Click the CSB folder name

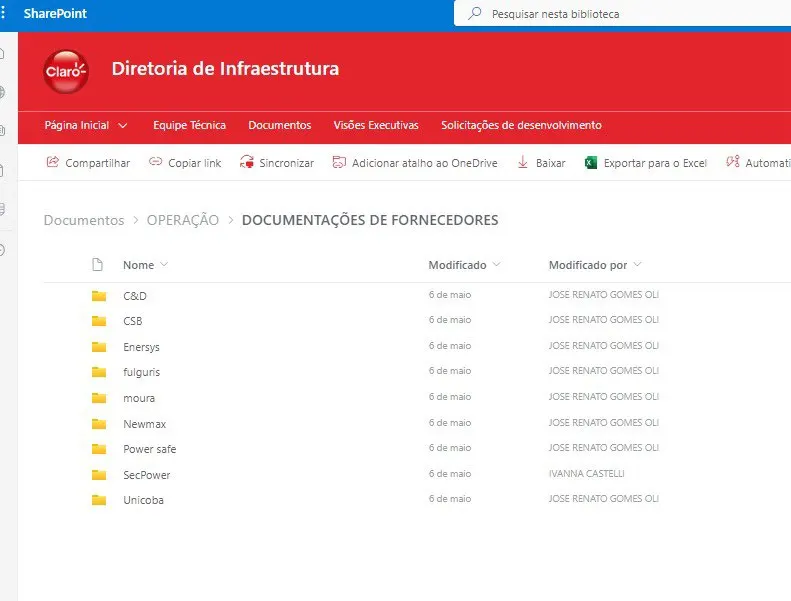[x=133, y=321]
